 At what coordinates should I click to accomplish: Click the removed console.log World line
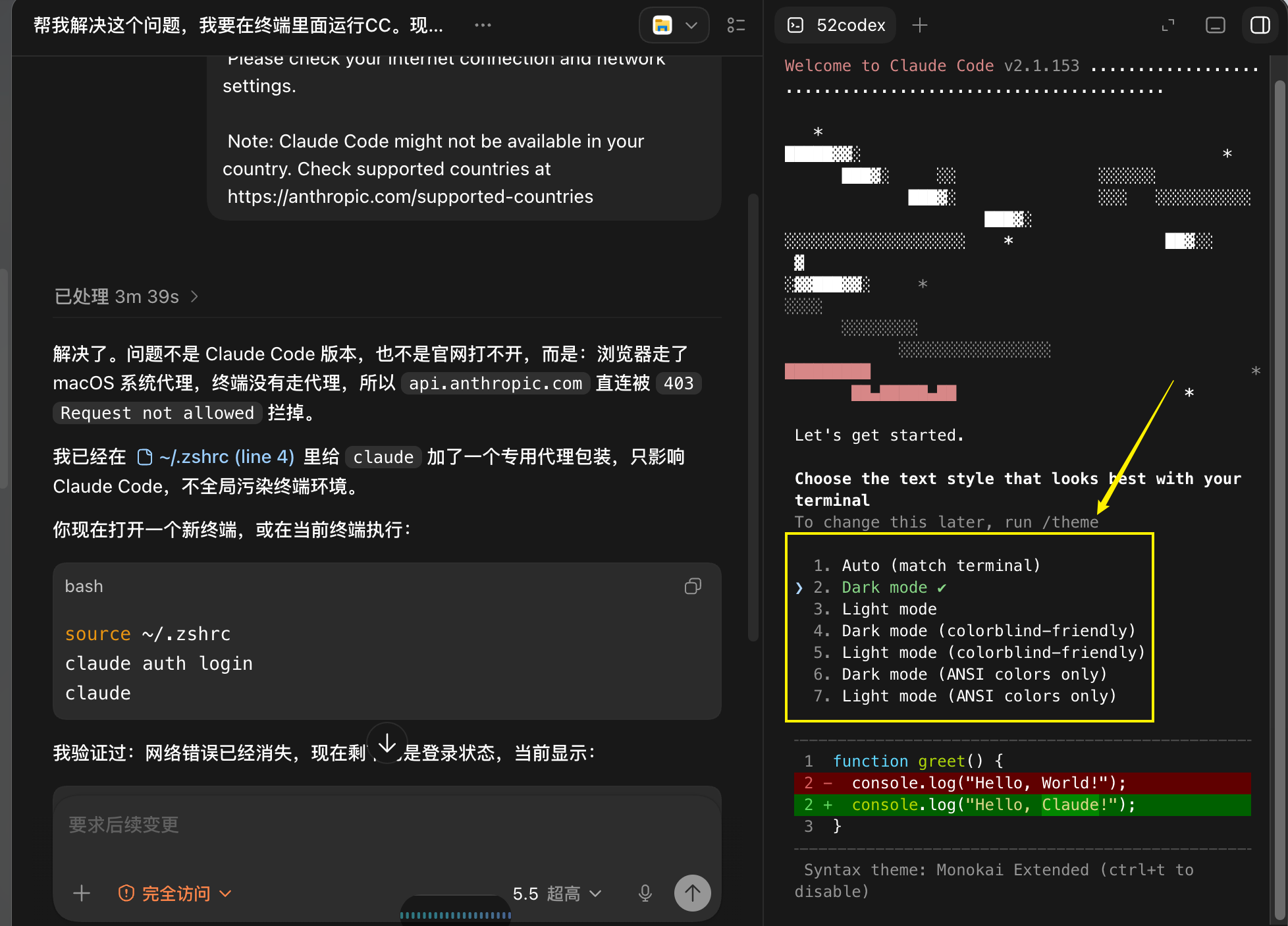pyautogui.click(x=1023, y=782)
